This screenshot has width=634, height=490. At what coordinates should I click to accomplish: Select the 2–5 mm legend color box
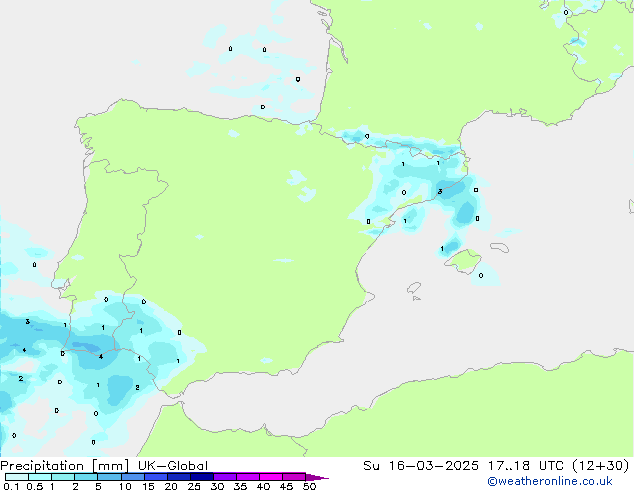(x=86, y=477)
